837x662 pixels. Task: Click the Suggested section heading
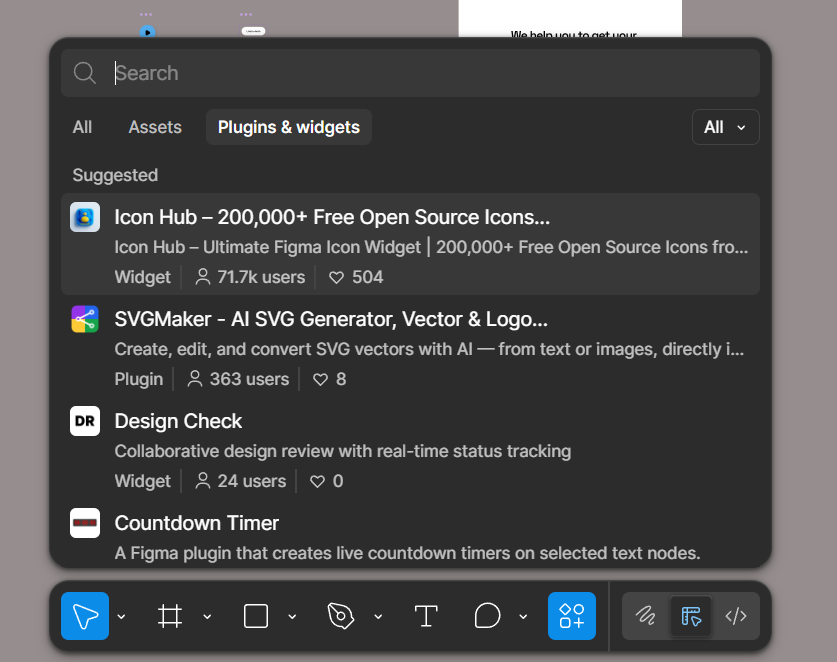tap(115, 175)
